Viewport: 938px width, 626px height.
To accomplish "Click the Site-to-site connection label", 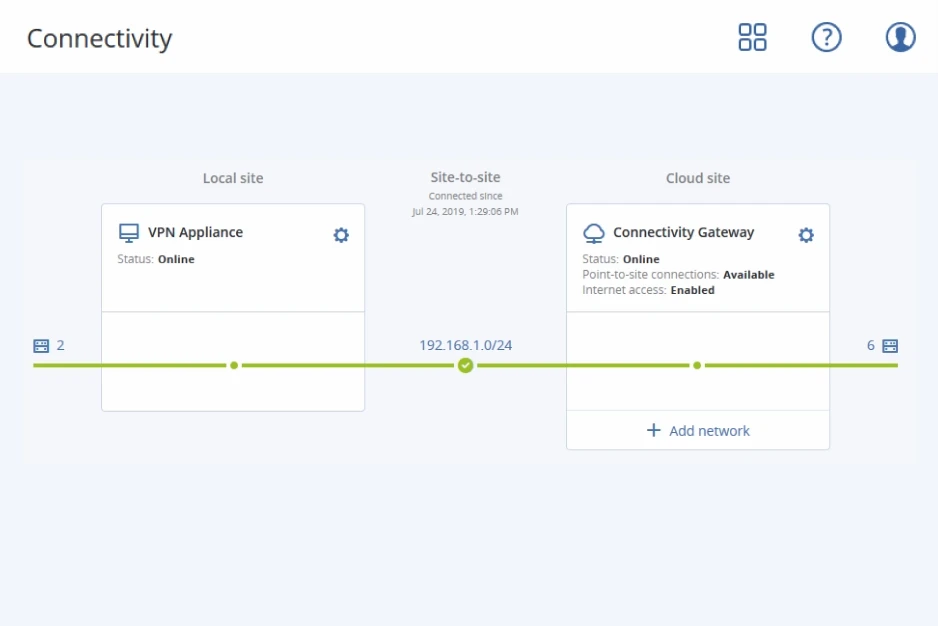I will (x=465, y=177).
